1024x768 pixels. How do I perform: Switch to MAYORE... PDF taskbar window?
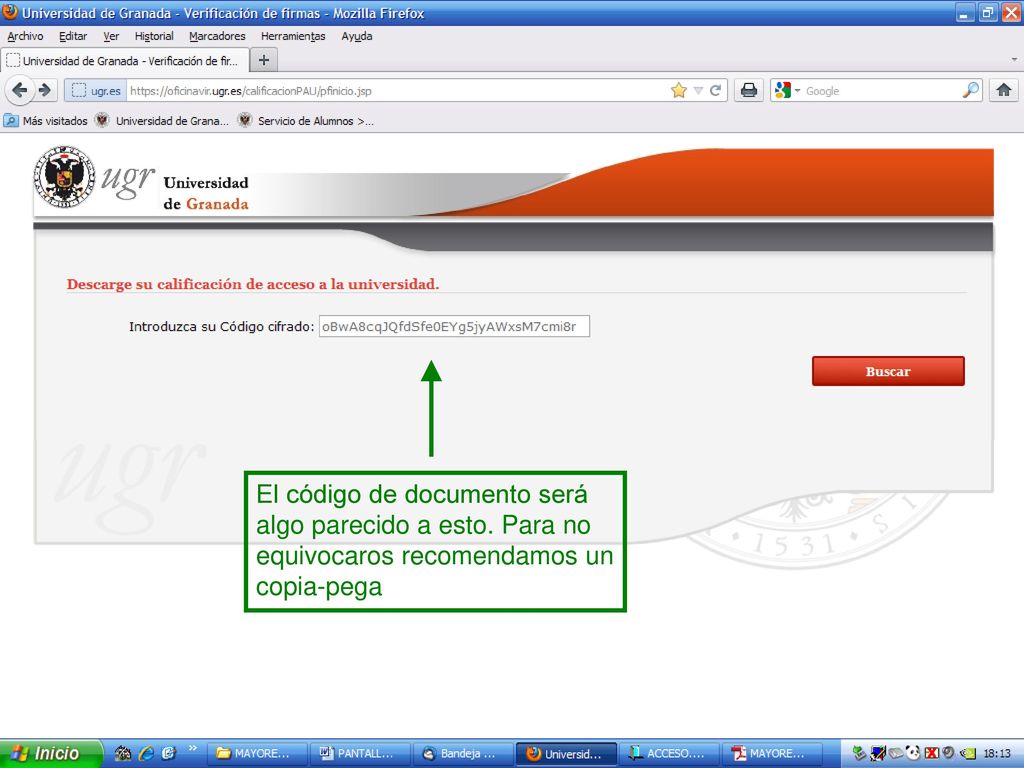(x=773, y=754)
